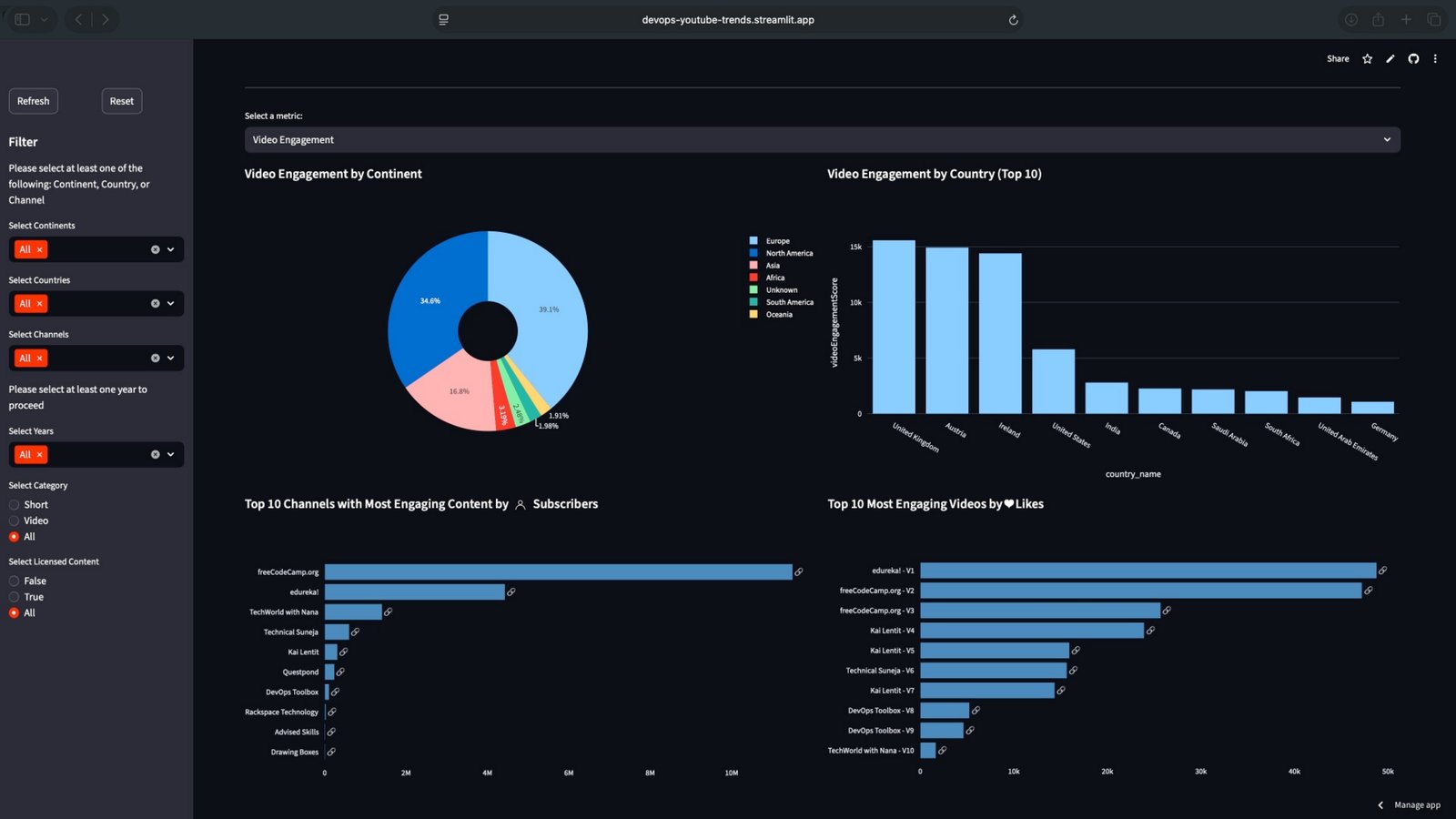Reload the page from the address bar
The width and height of the screenshot is (1456, 819).
click(x=1013, y=20)
